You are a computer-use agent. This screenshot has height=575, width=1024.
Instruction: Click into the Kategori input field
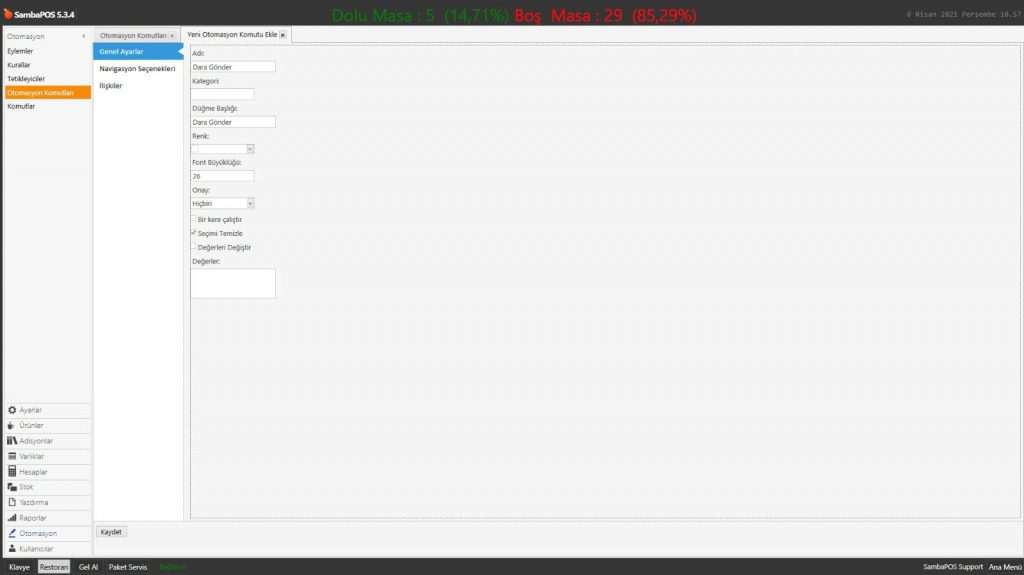222,94
